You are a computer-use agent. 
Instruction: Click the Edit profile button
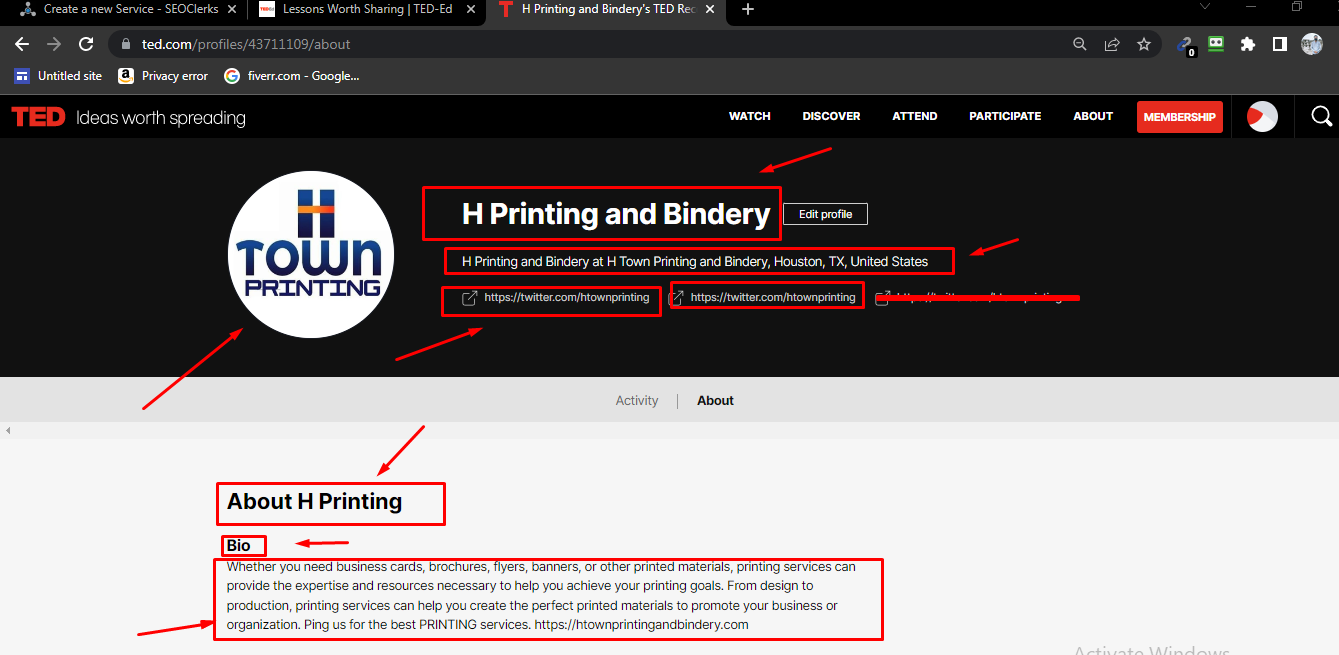825,214
